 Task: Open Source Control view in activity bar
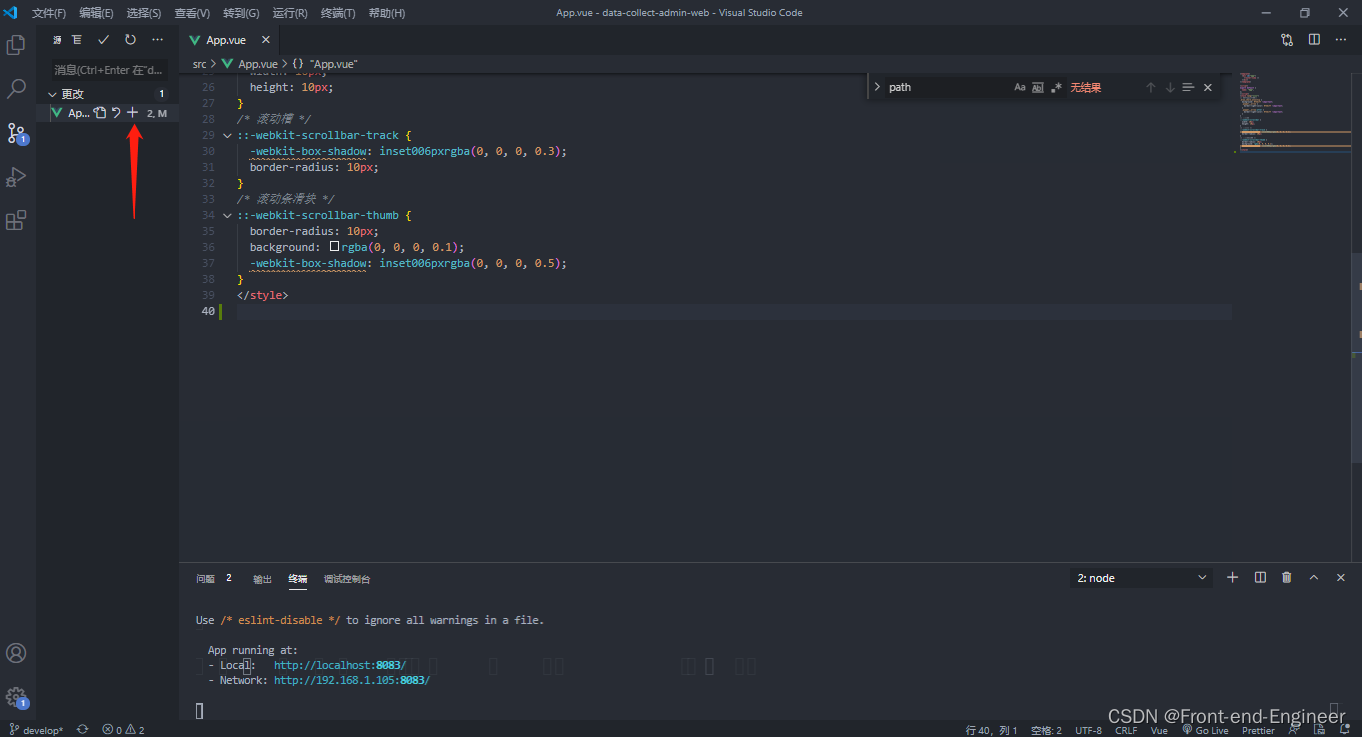tap(16, 133)
